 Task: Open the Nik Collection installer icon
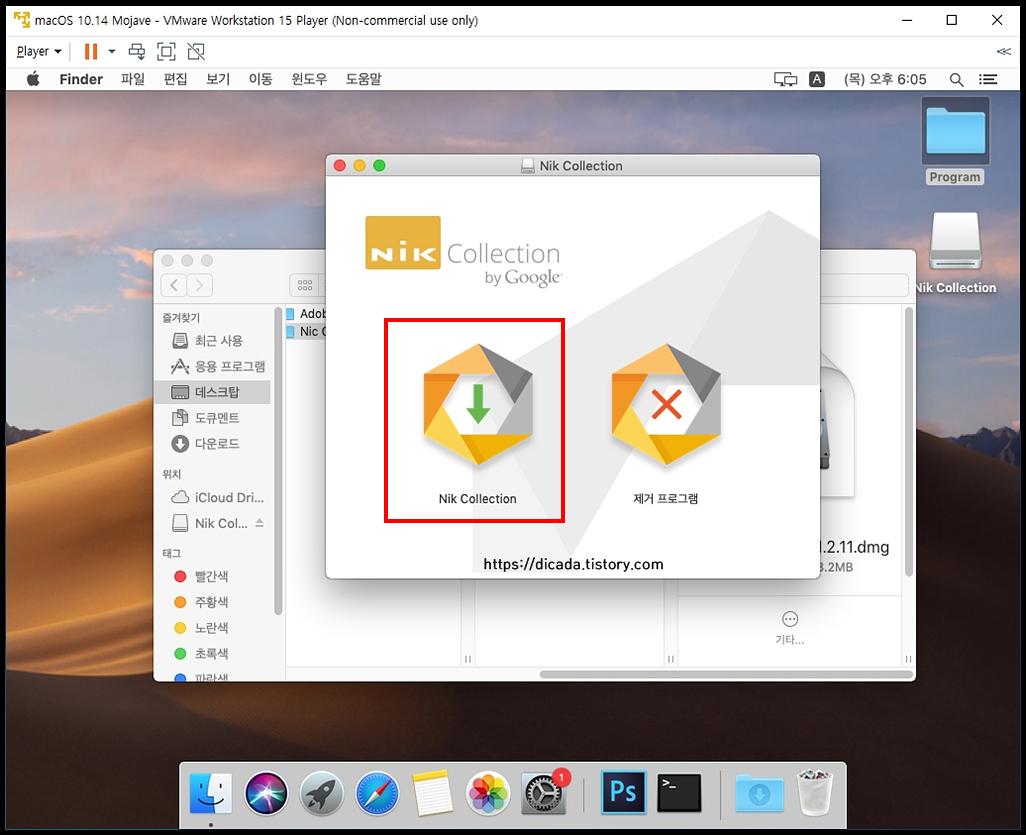click(x=478, y=405)
